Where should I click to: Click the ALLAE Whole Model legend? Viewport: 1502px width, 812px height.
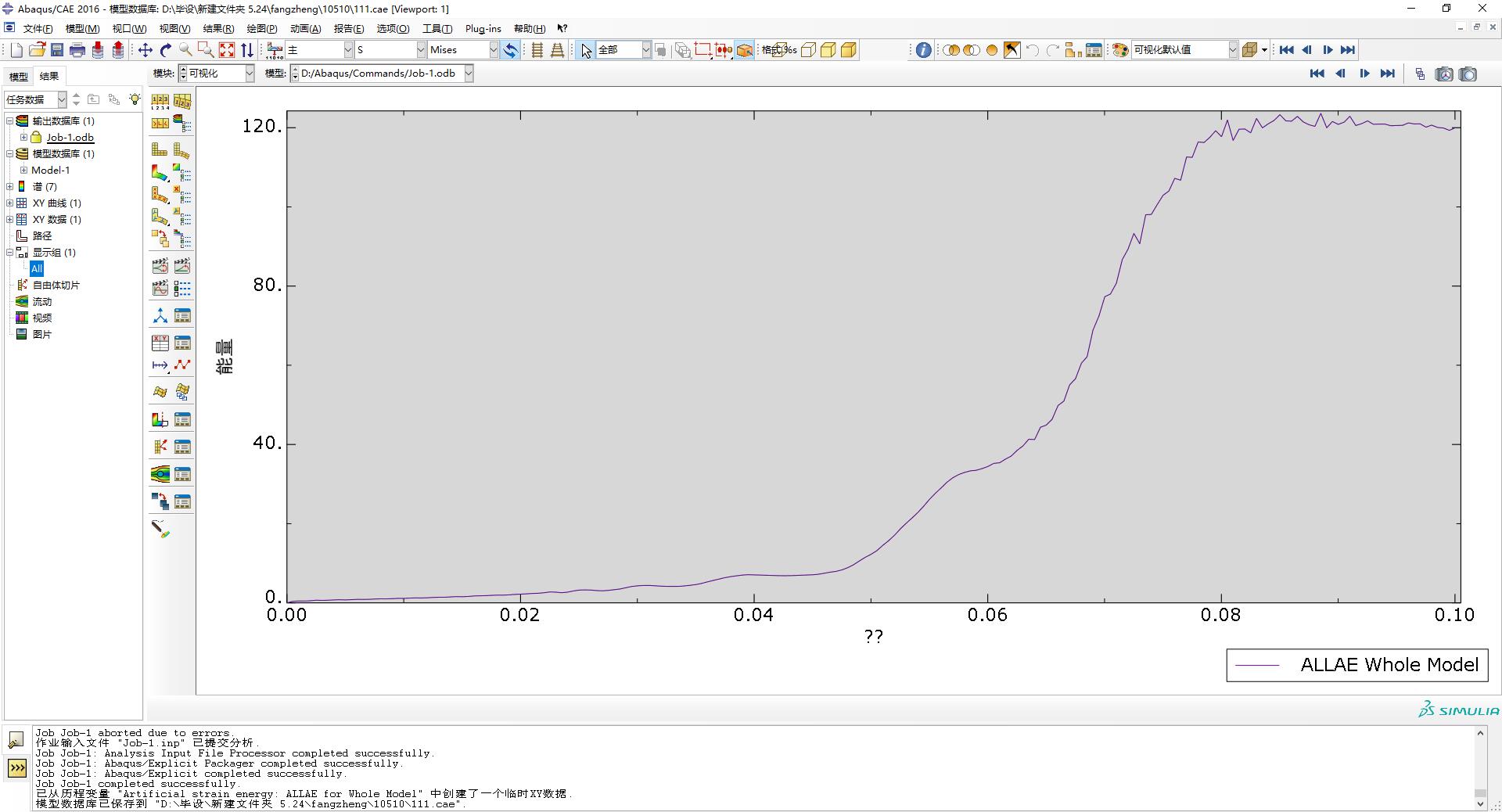(1356, 665)
